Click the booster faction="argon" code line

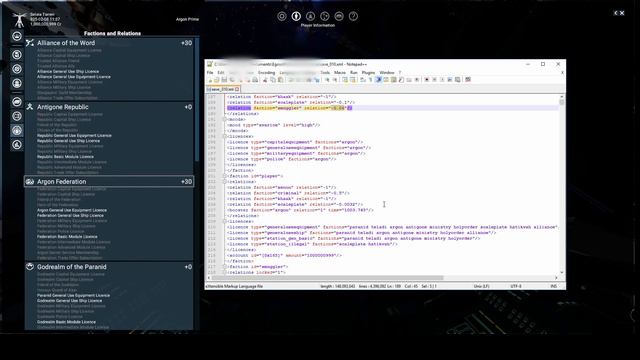[x=300, y=210]
